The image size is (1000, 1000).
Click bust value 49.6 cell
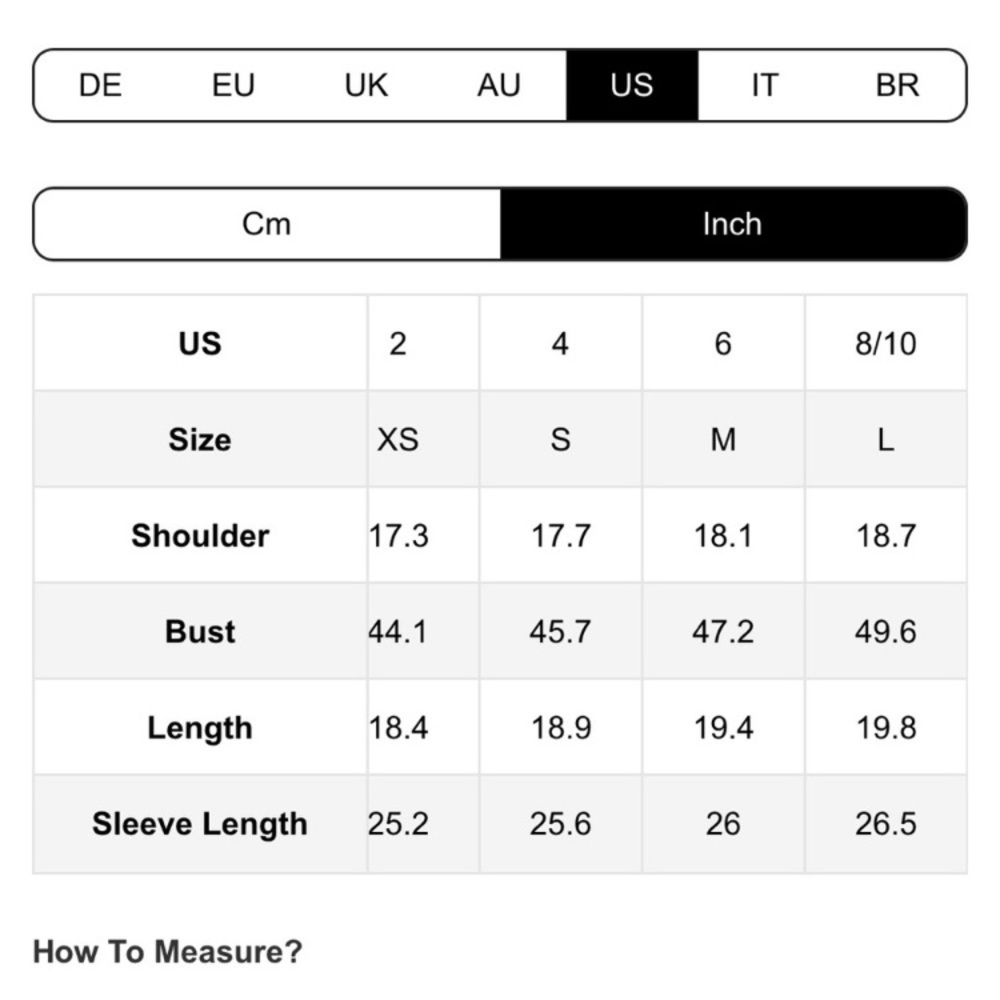[x=886, y=631]
